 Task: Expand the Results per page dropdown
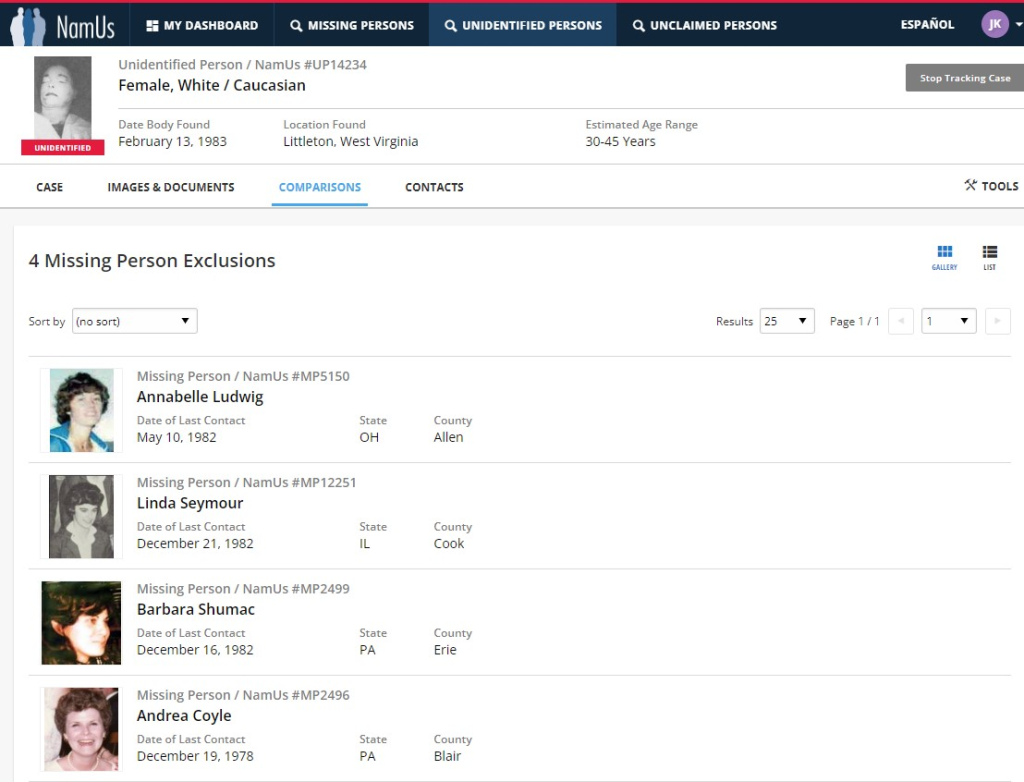coord(787,321)
